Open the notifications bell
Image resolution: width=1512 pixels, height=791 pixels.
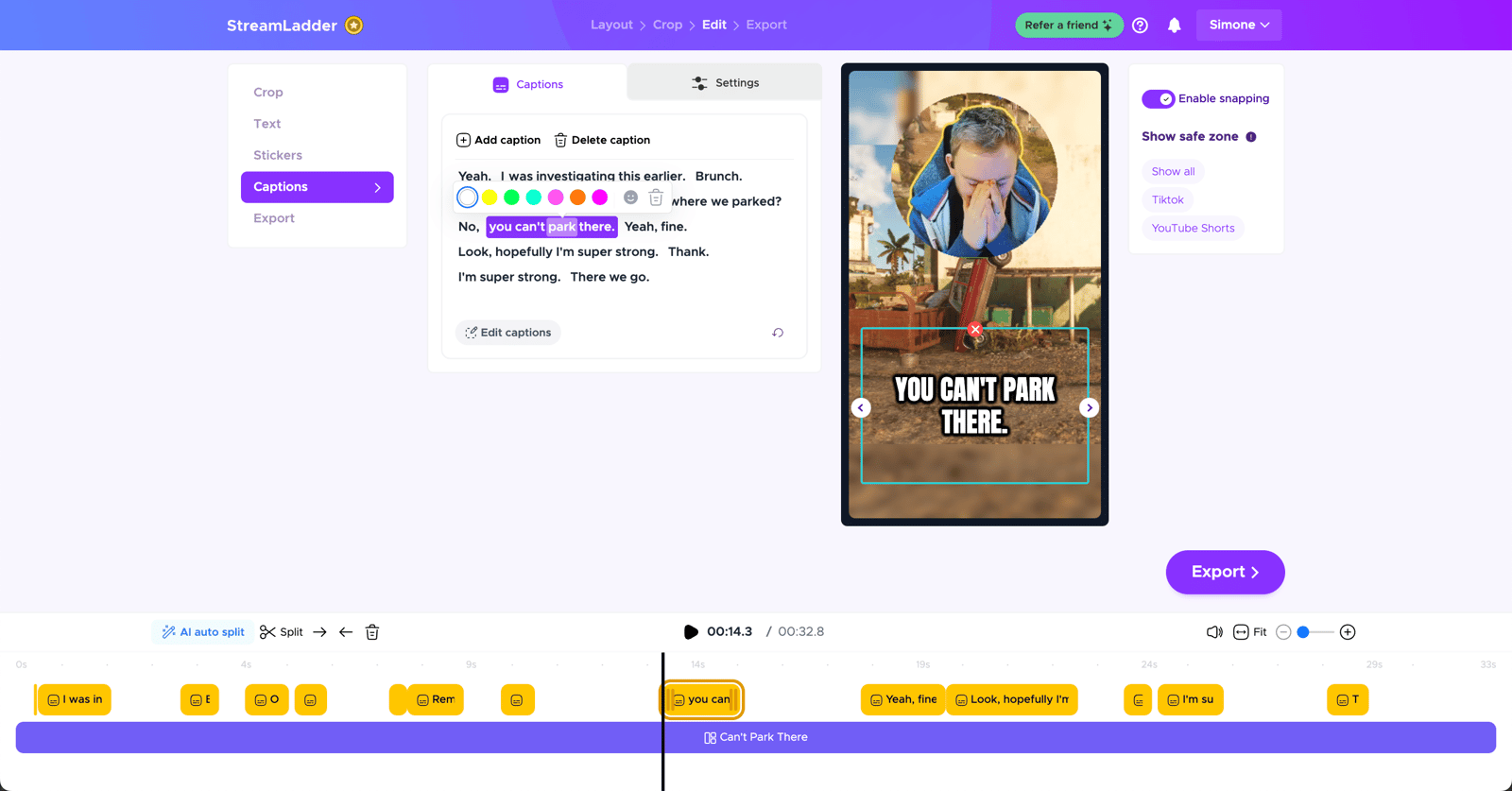tap(1174, 26)
